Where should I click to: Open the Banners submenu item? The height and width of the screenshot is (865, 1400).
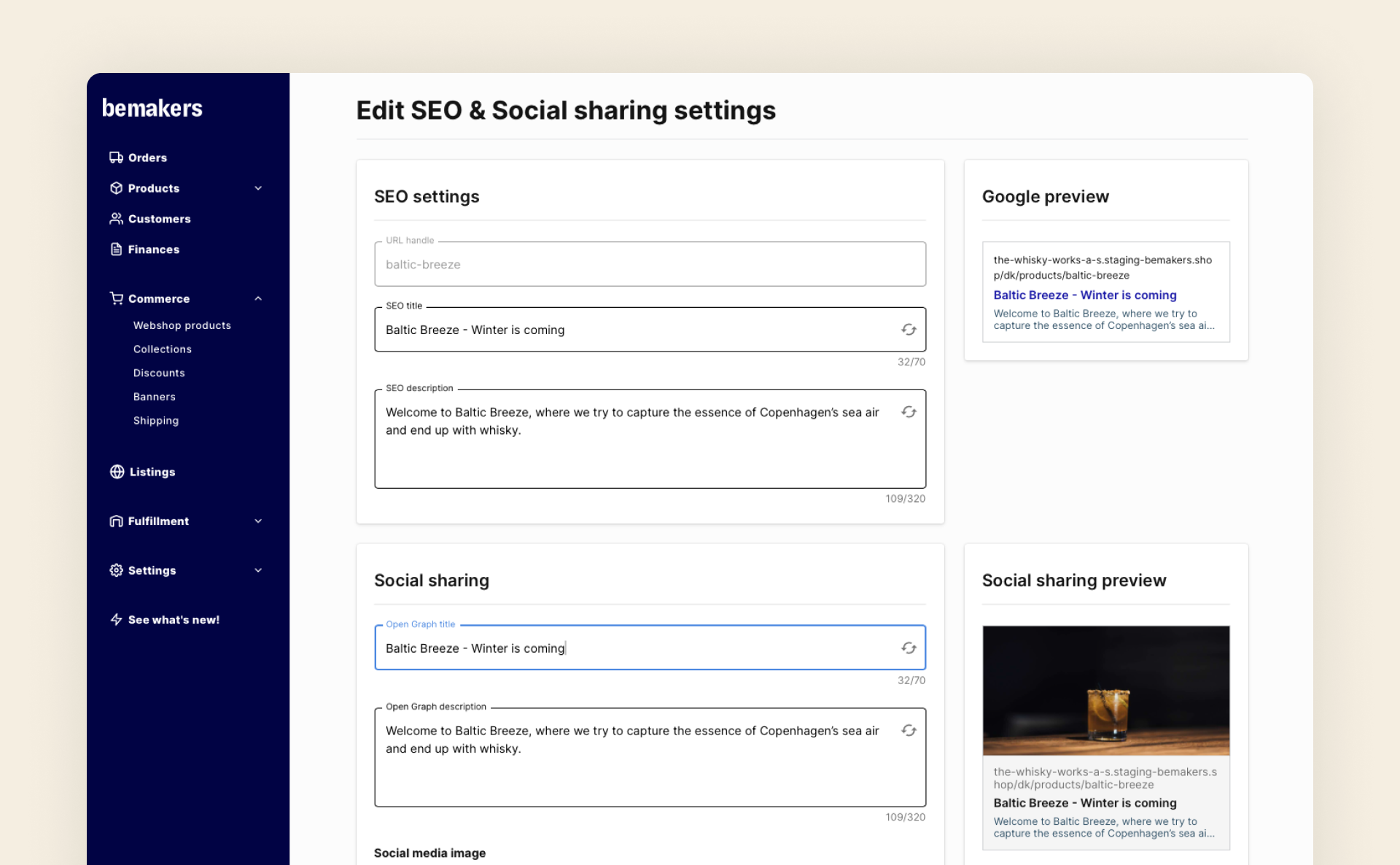pos(155,397)
